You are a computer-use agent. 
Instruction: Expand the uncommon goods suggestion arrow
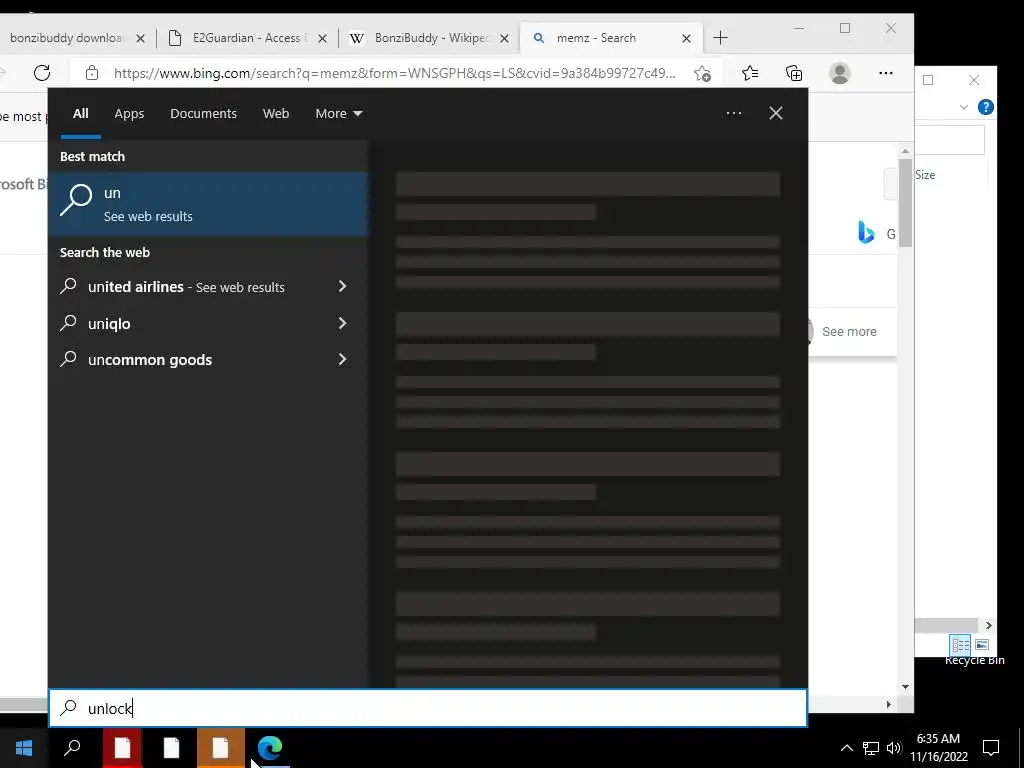coord(342,360)
